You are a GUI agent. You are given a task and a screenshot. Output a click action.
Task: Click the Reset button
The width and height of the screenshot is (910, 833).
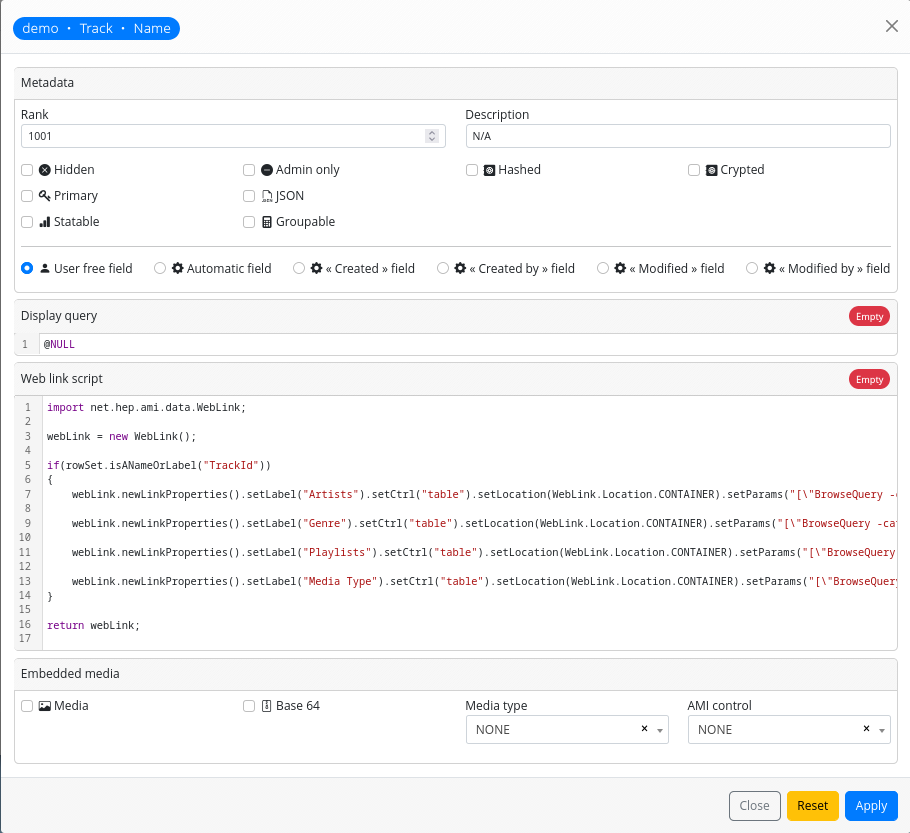point(812,805)
